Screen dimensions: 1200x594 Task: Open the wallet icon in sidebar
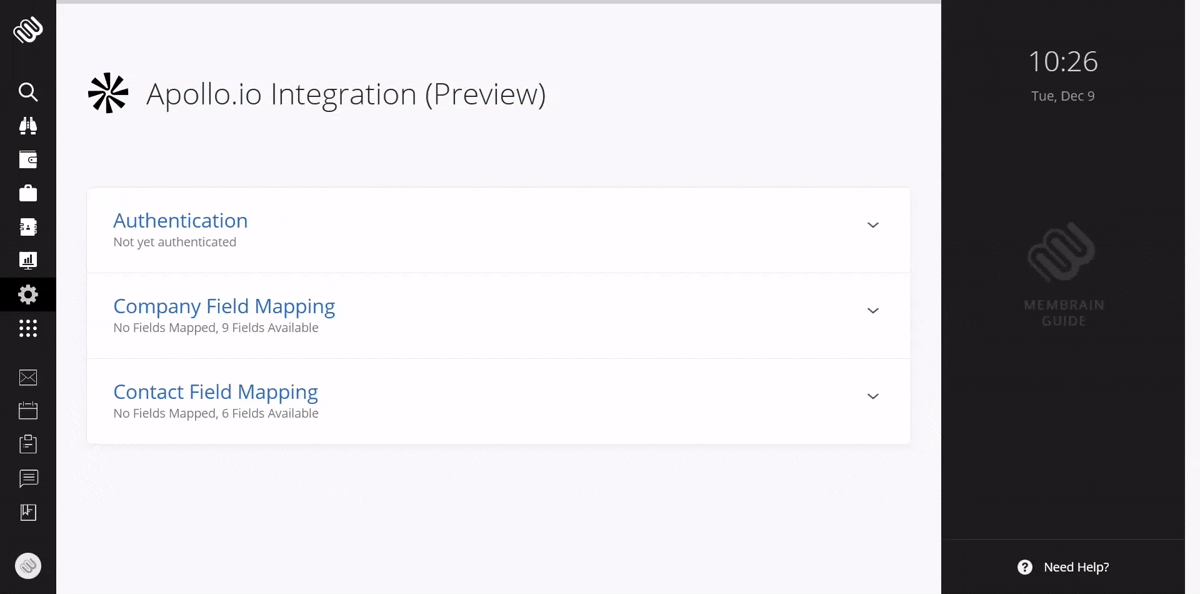click(x=28, y=160)
